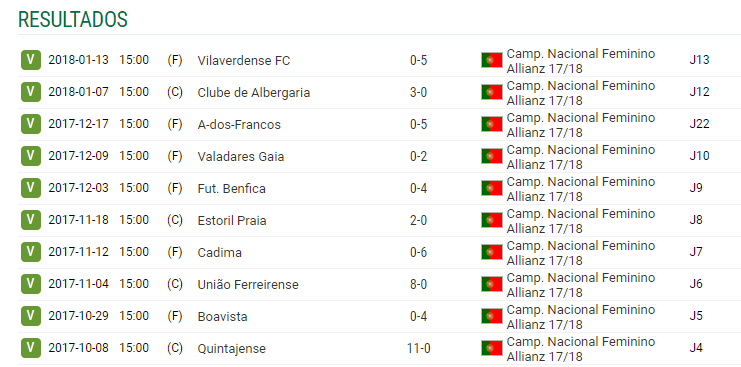Click the Portugal flag in Boavista row
This screenshot has width=741, height=367.
(x=491, y=316)
